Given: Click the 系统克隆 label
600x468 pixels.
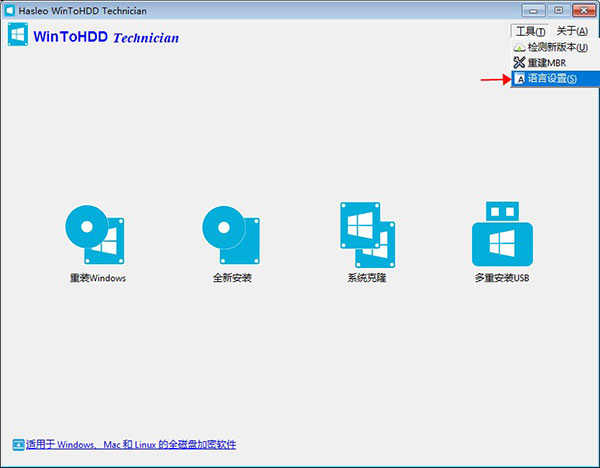Looking at the screenshot, I should pyautogui.click(x=367, y=278).
